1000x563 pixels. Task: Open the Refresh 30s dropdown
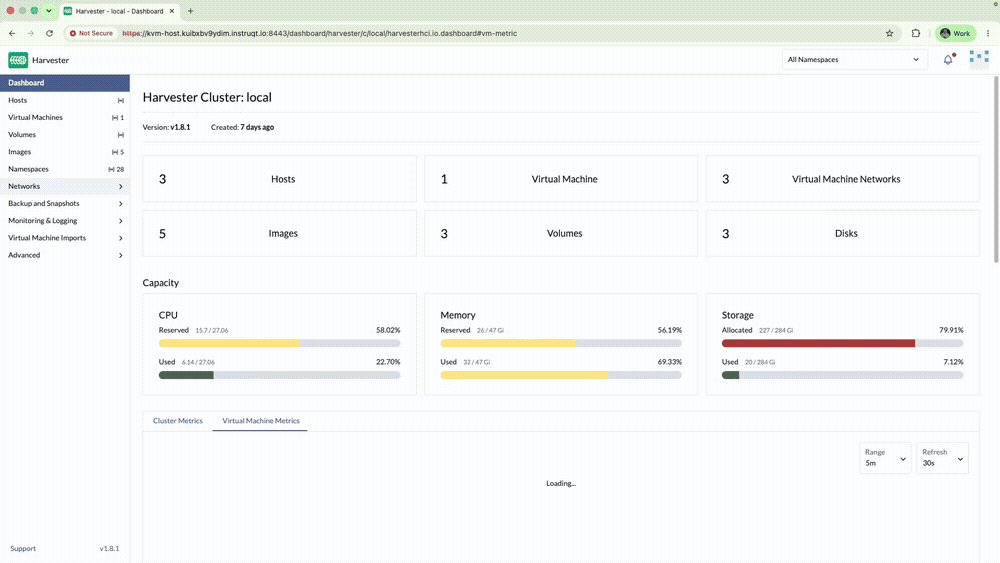pyautogui.click(x=943, y=458)
